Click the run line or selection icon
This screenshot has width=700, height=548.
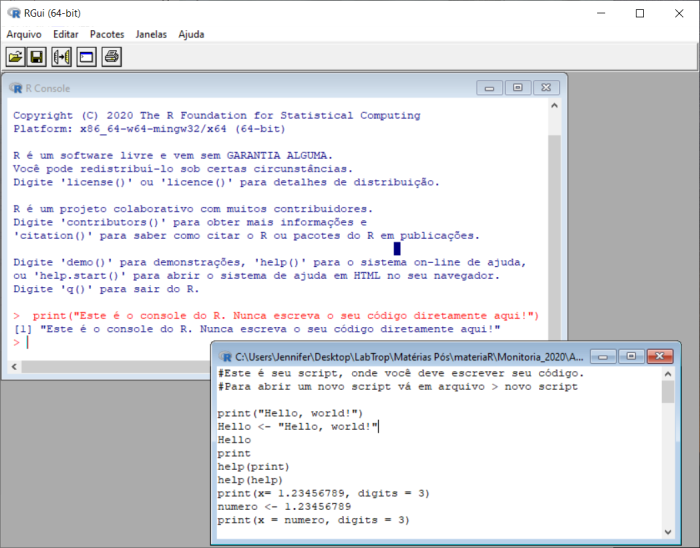click(62, 57)
